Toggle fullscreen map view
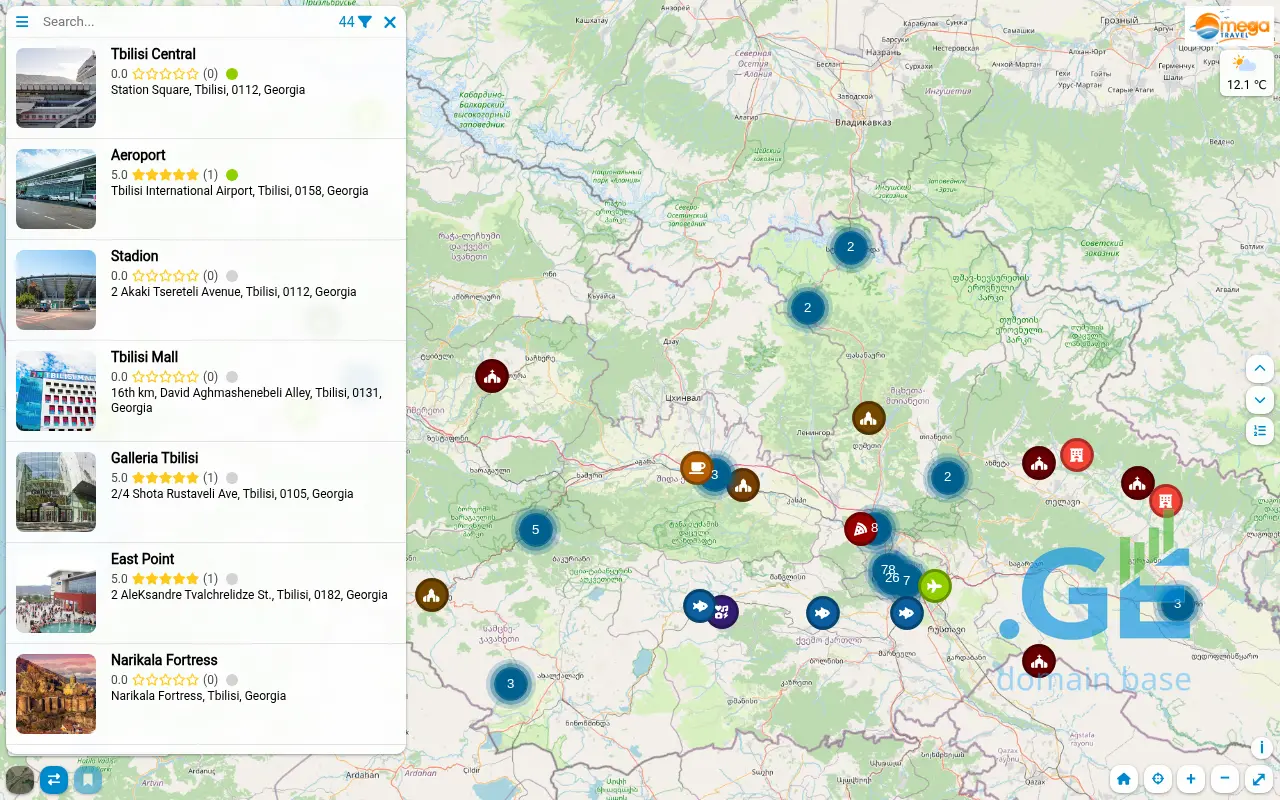This screenshot has height=800, width=1280. pos(1259,779)
